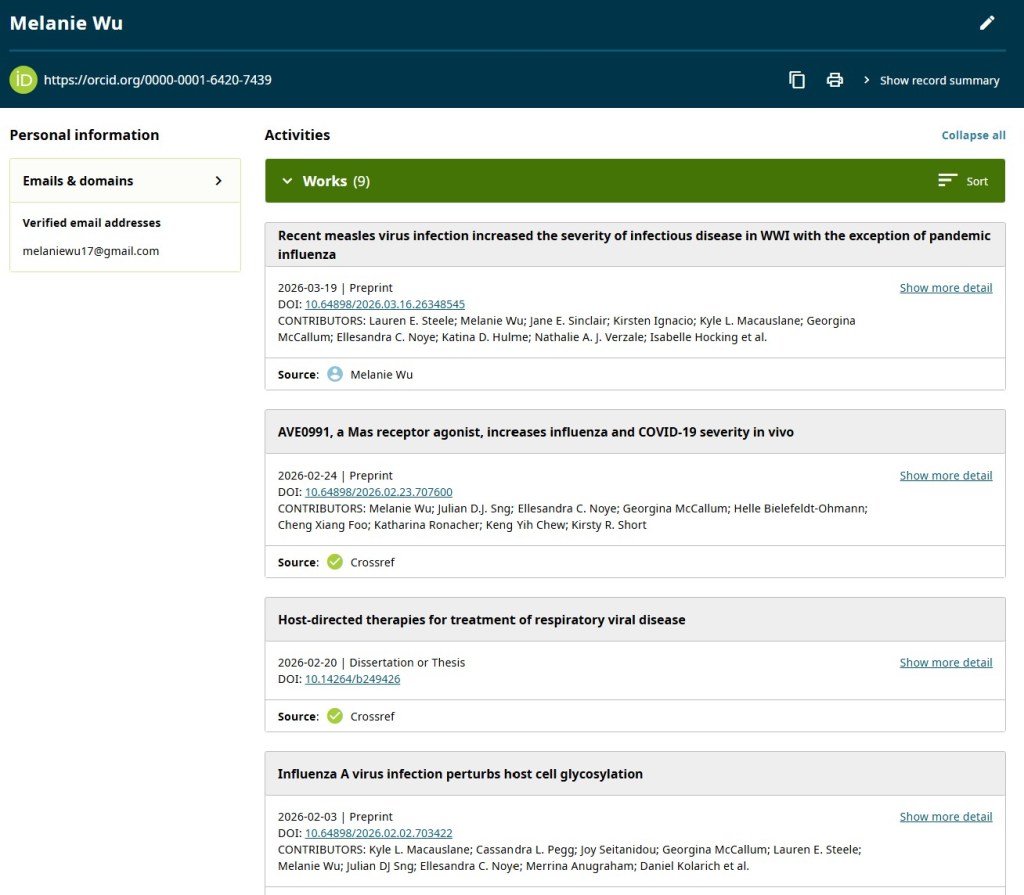Show more detail for glycosylation preprint
Screen dimensions: 1024x895
[x=945, y=817]
